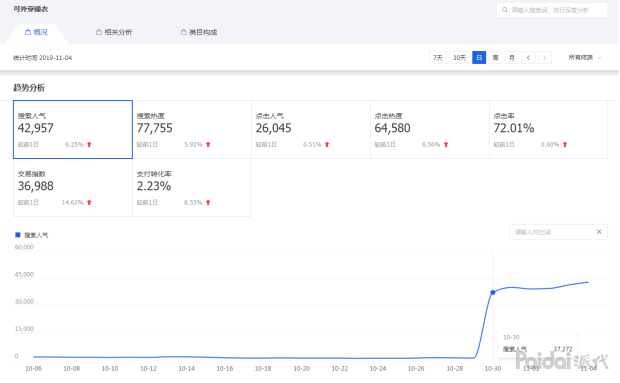Click the 72.01% click rate value
This screenshot has width=620, height=383.
click(x=514, y=128)
